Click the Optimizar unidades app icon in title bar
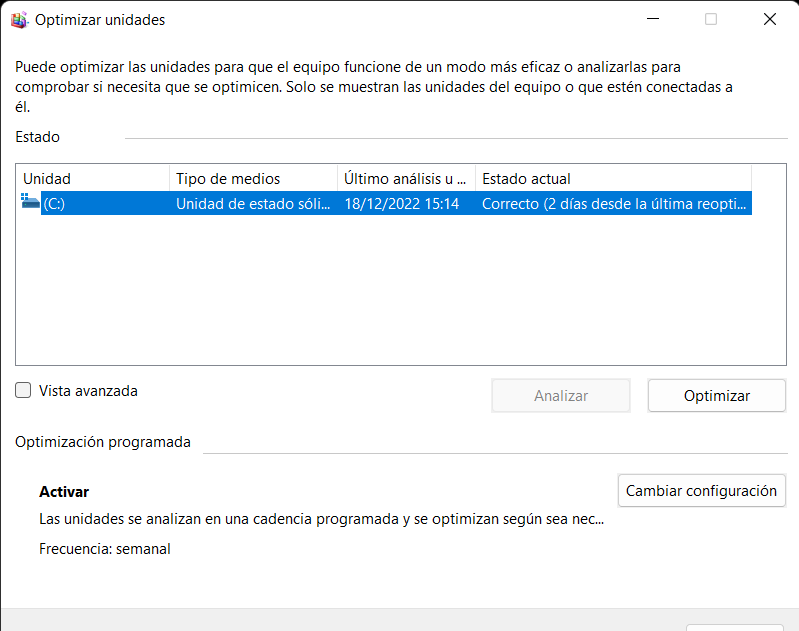 tap(19, 20)
